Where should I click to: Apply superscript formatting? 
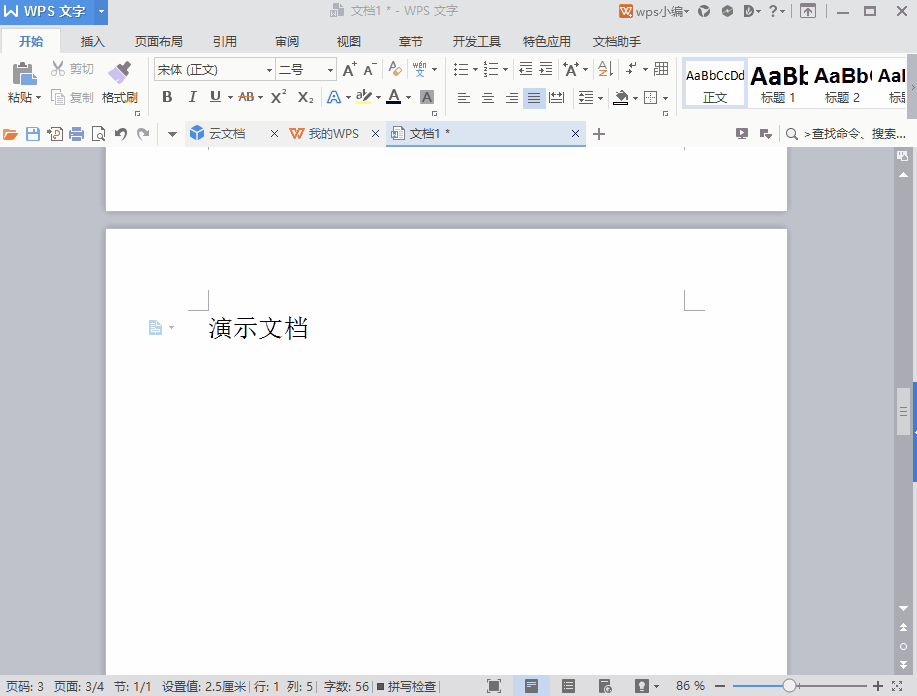(x=277, y=97)
